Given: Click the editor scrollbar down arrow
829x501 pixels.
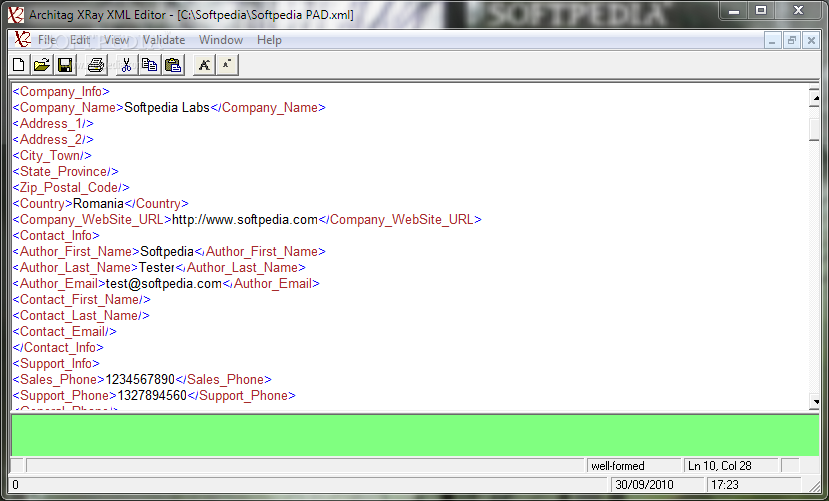Looking at the screenshot, I should click(x=815, y=402).
